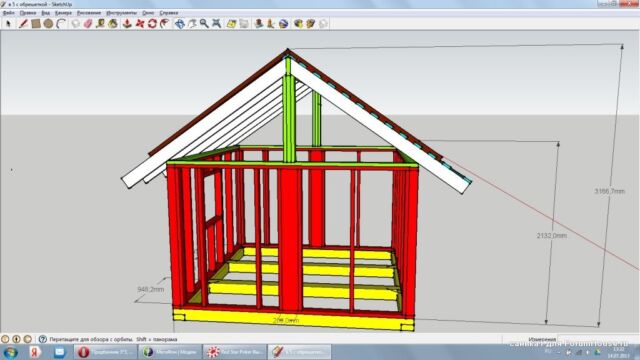Screen dimensions: 640x360
Task: Choose the Select arrow tool
Action: click(8, 24)
